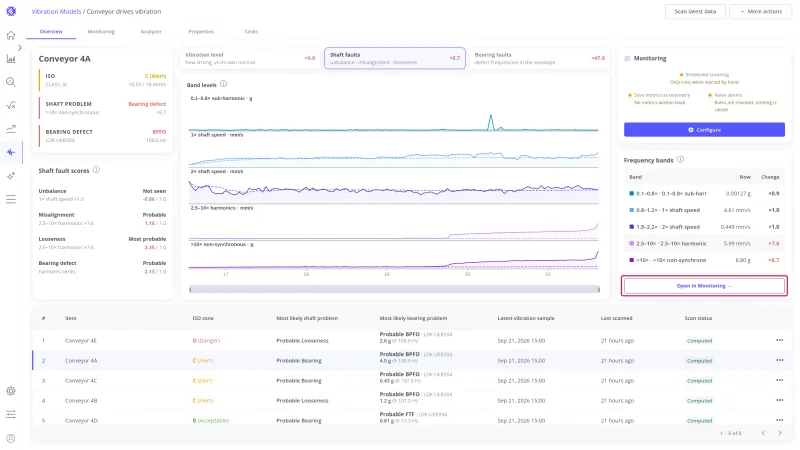800x450 pixels.
Task: Click the Last scanned column header
Action: (x=616, y=318)
